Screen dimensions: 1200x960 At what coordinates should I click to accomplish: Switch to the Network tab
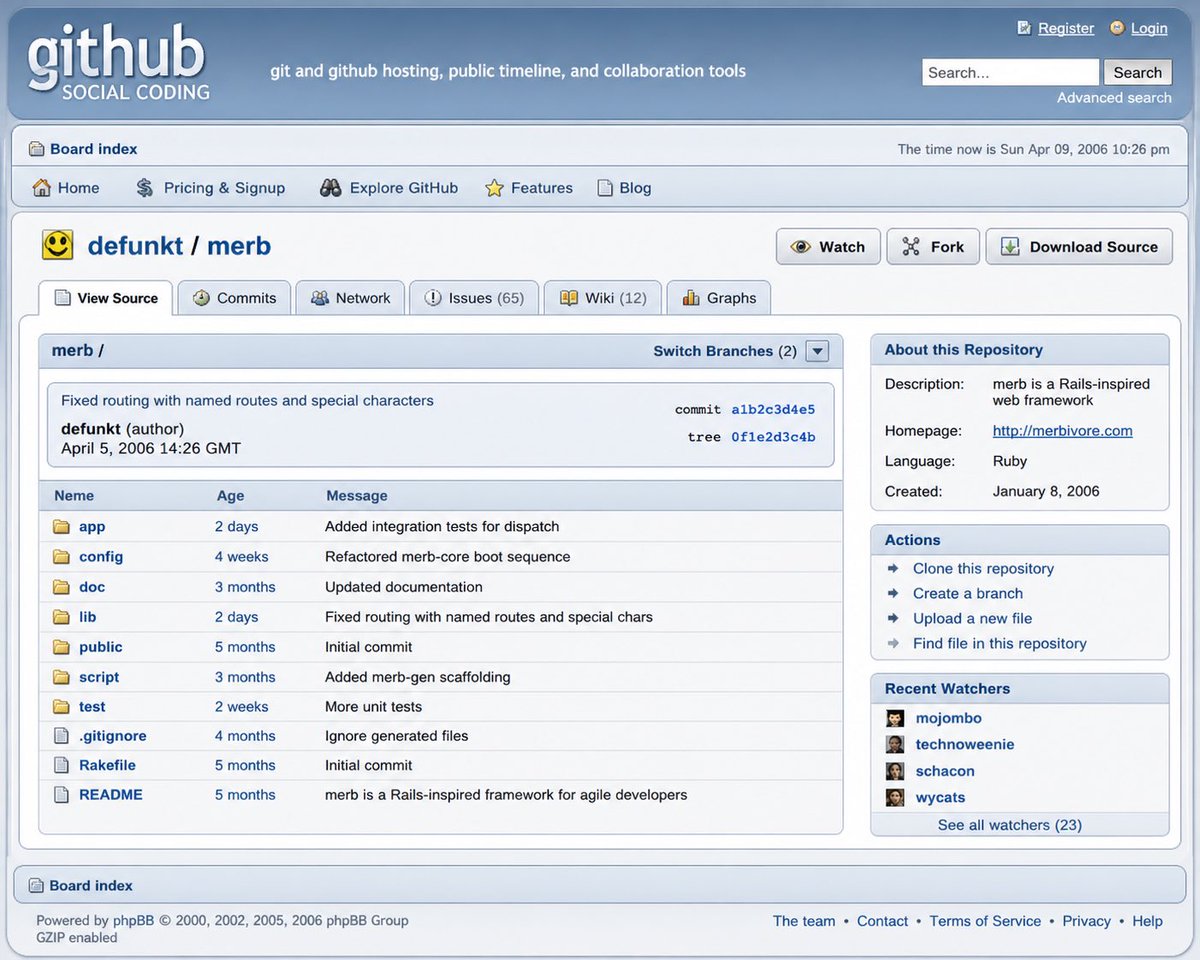350,298
